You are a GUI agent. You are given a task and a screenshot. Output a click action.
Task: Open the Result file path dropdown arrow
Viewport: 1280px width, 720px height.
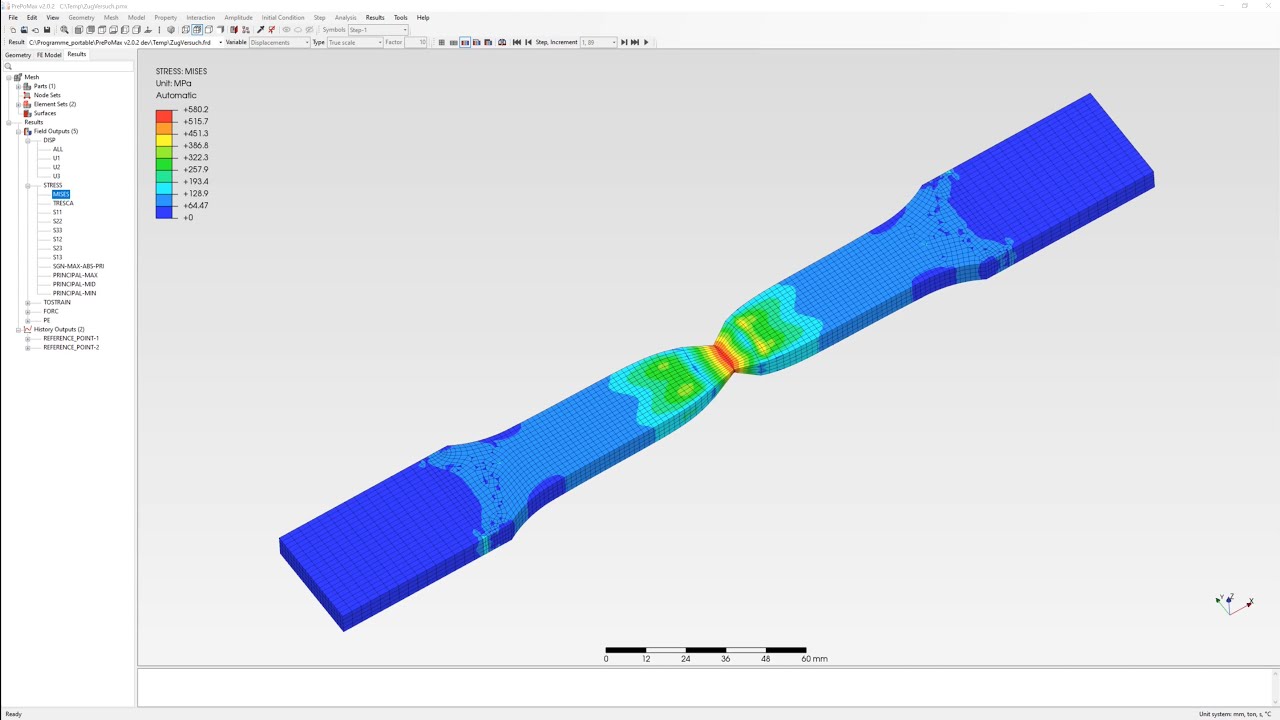click(220, 42)
